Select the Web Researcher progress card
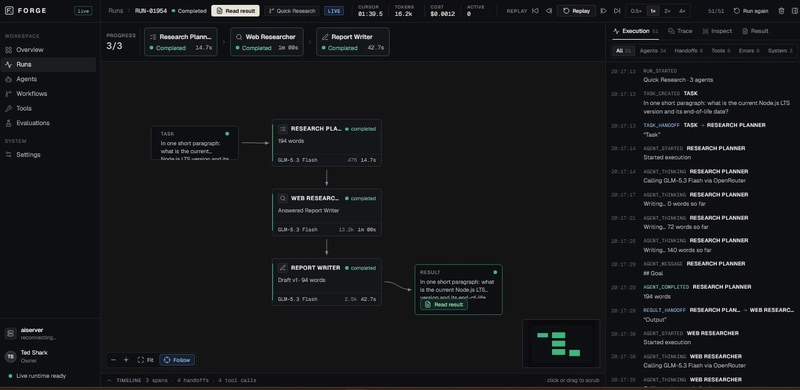 click(x=267, y=42)
